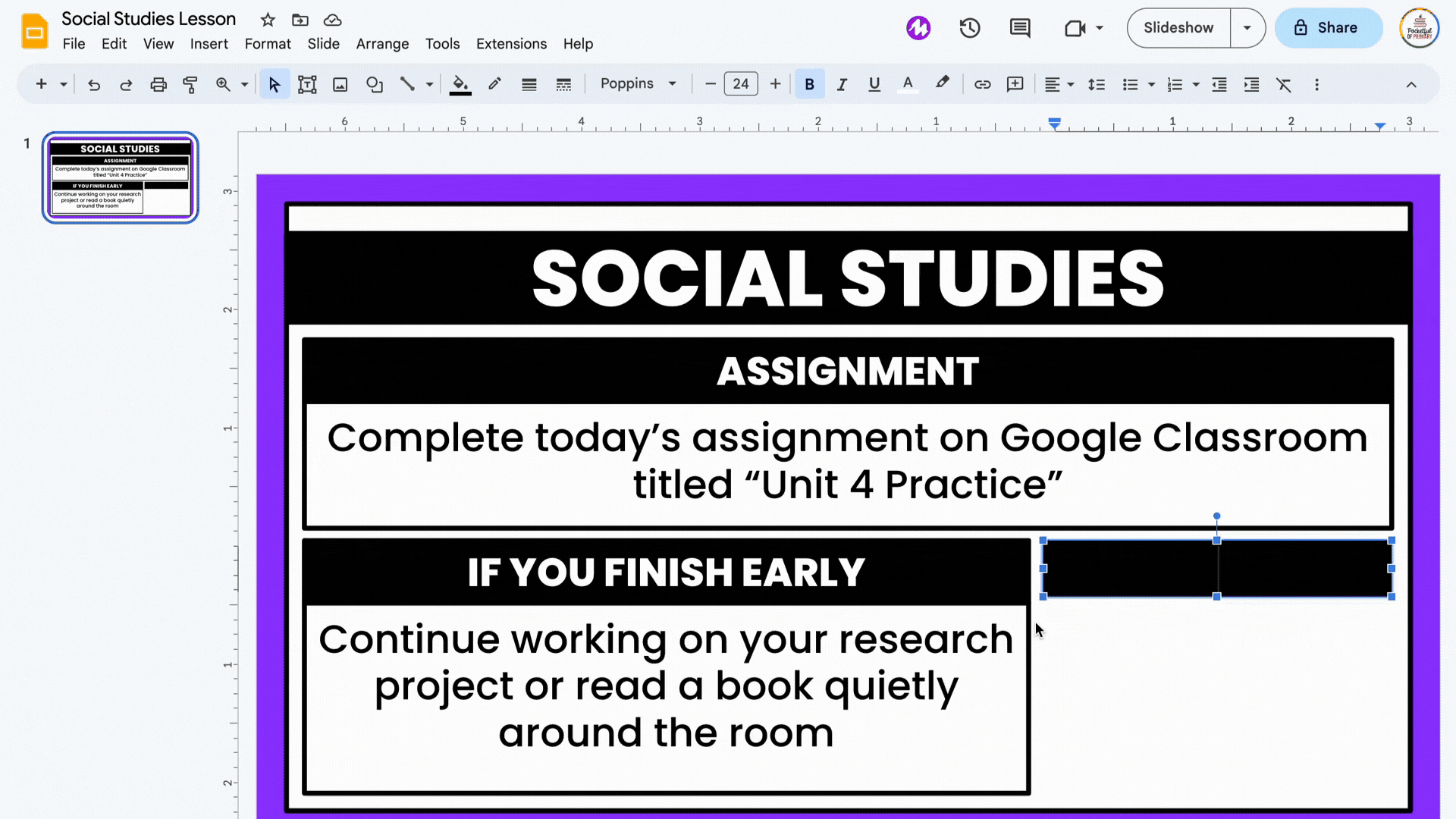
Task: Click the new slide plus icon
Action: (x=42, y=84)
